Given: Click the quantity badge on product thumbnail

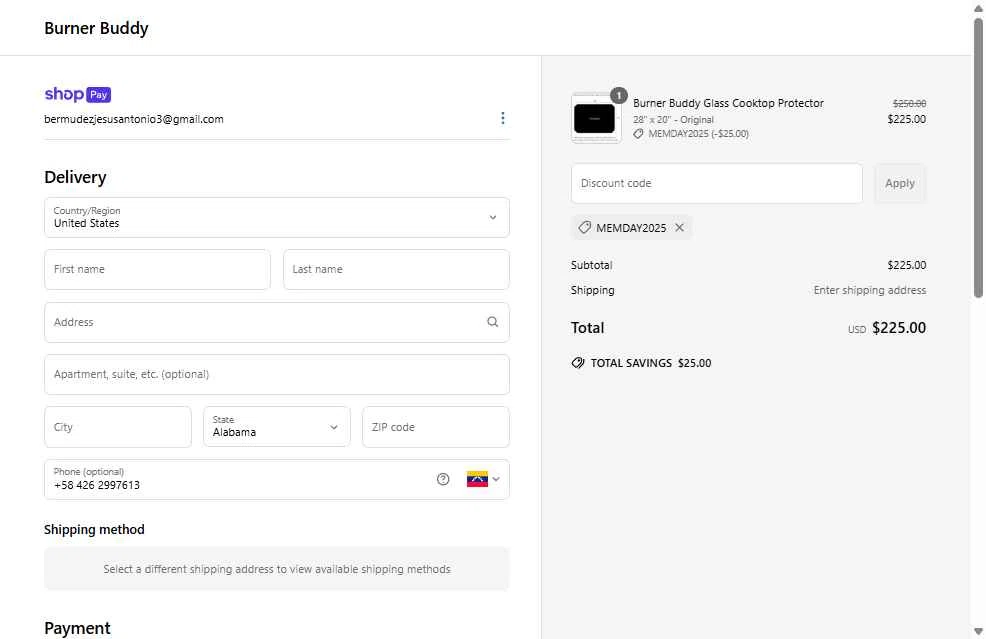Looking at the screenshot, I should [x=619, y=96].
